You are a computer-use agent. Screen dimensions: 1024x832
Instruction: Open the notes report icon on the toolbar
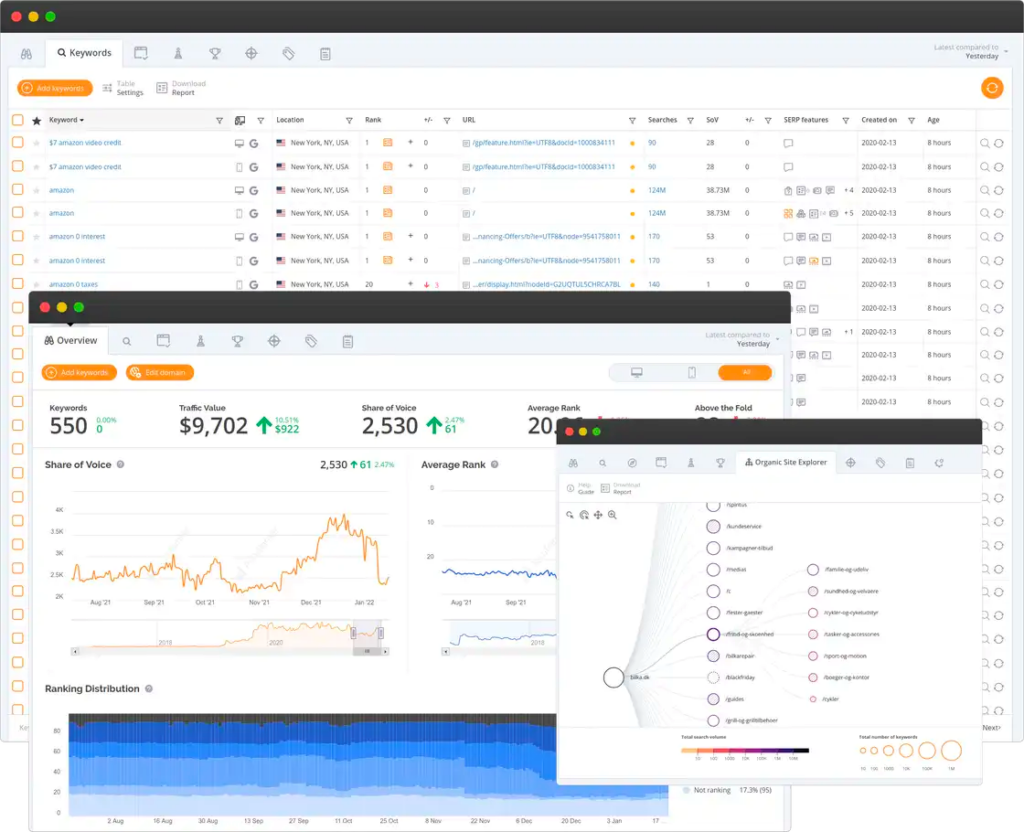click(325, 53)
